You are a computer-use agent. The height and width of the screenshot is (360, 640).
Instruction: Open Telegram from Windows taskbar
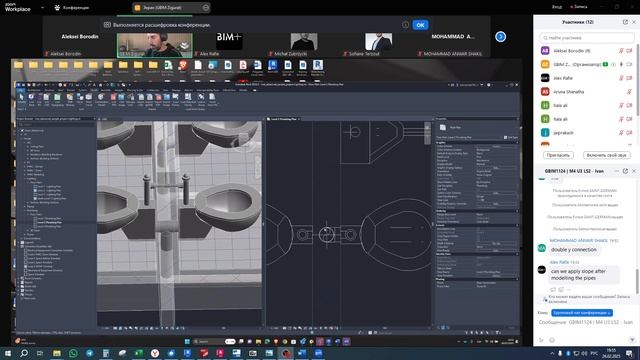coord(89,353)
